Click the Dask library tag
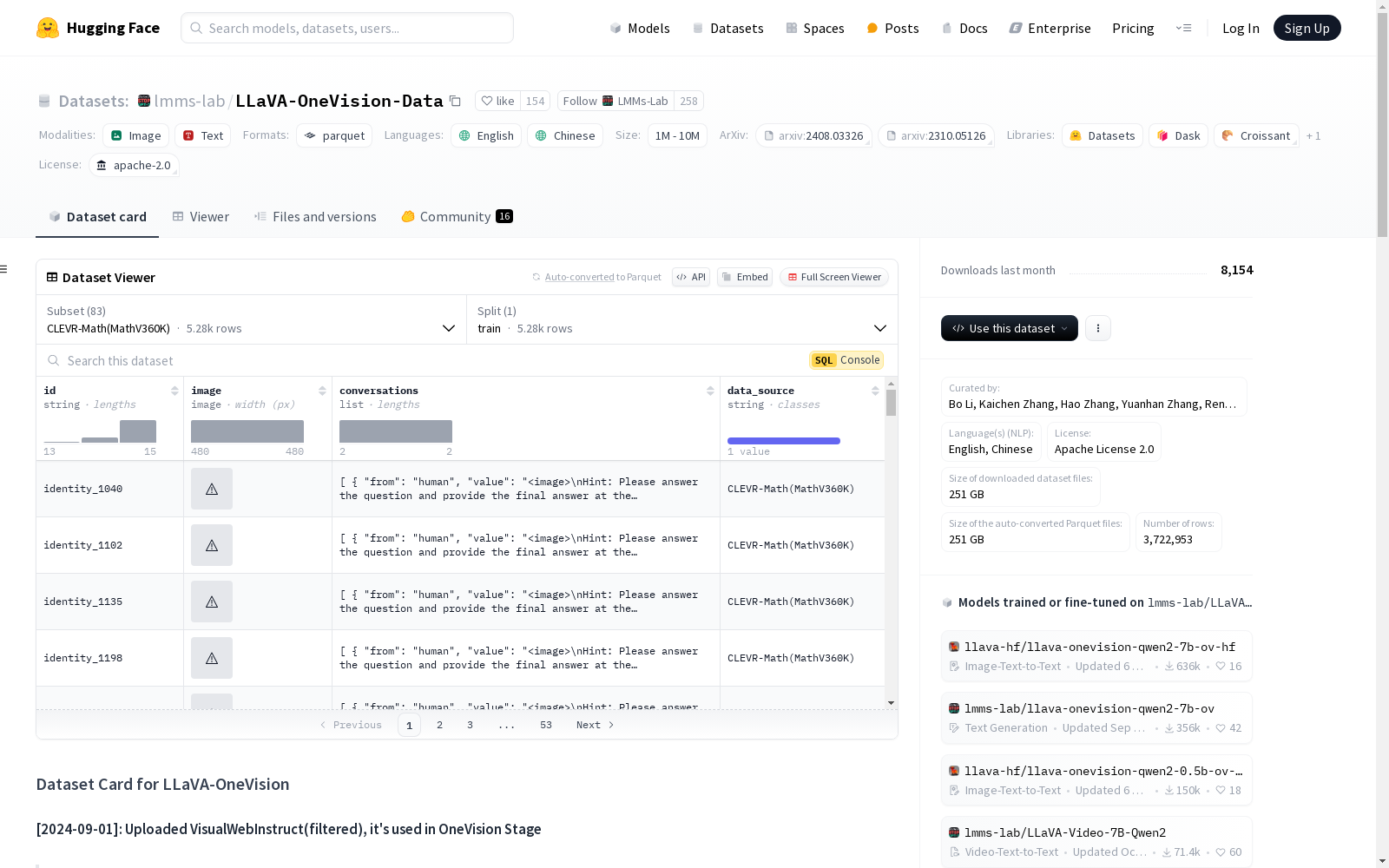1389x868 pixels. click(x=1178, y=135)
